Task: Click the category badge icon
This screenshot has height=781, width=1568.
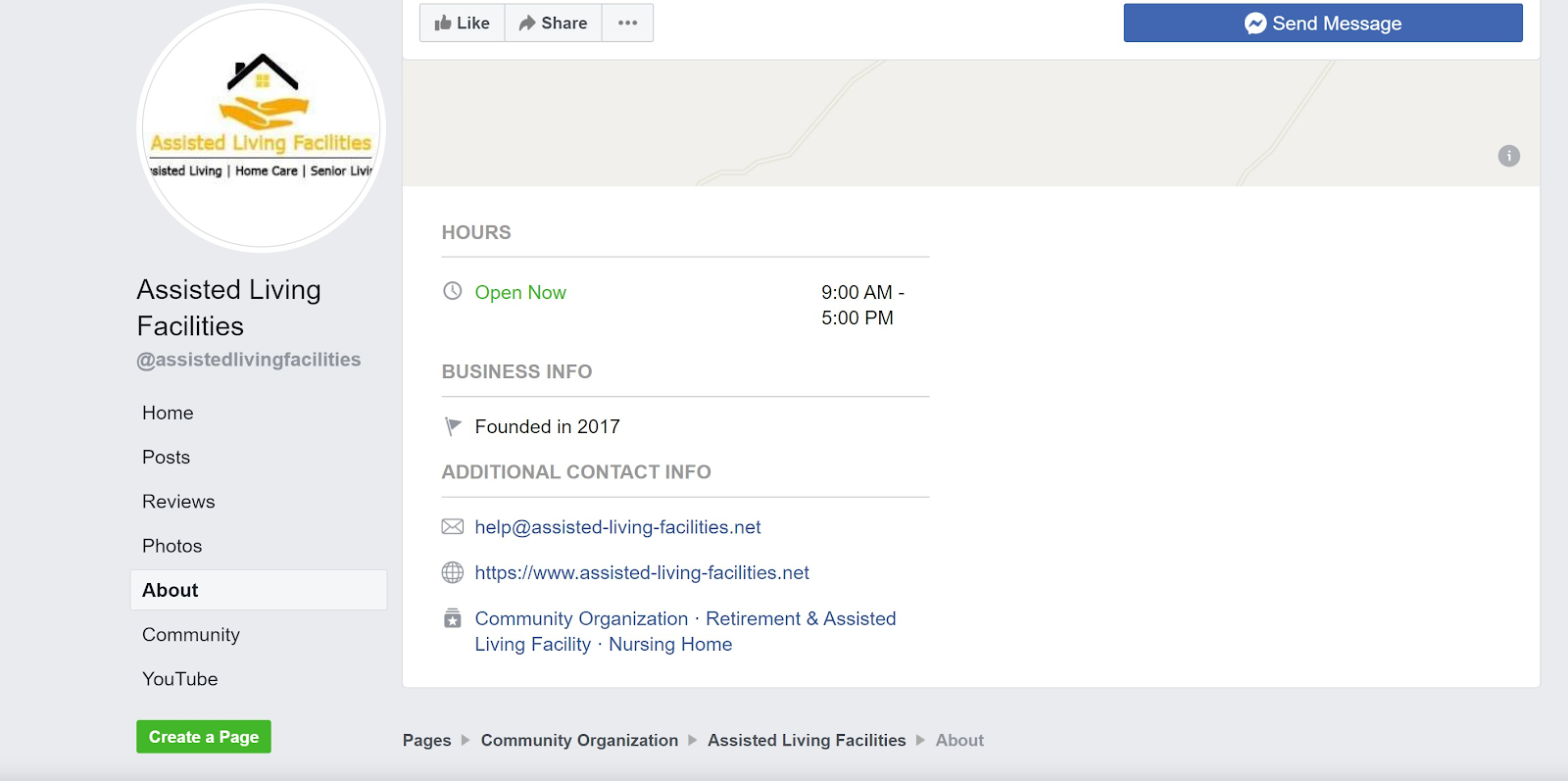Action: 453,618
